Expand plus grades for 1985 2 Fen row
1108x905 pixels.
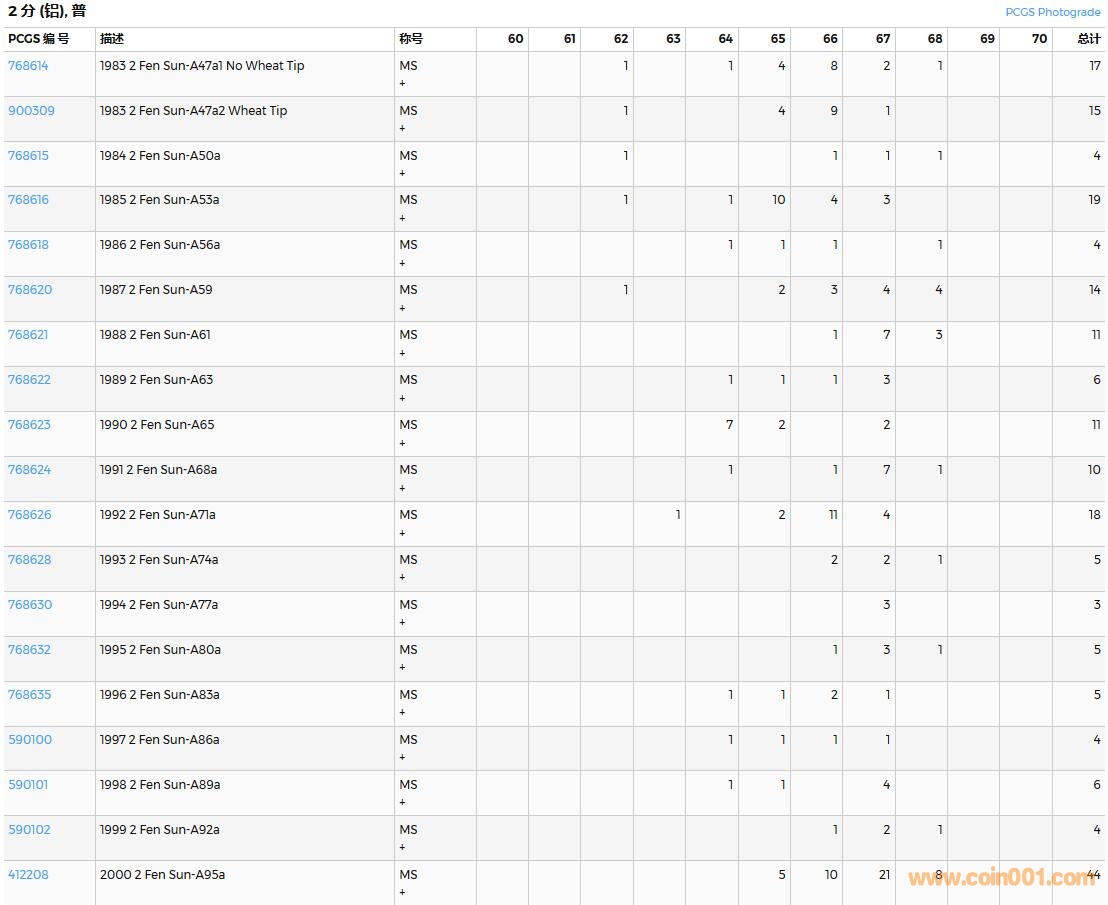point(403,218)
